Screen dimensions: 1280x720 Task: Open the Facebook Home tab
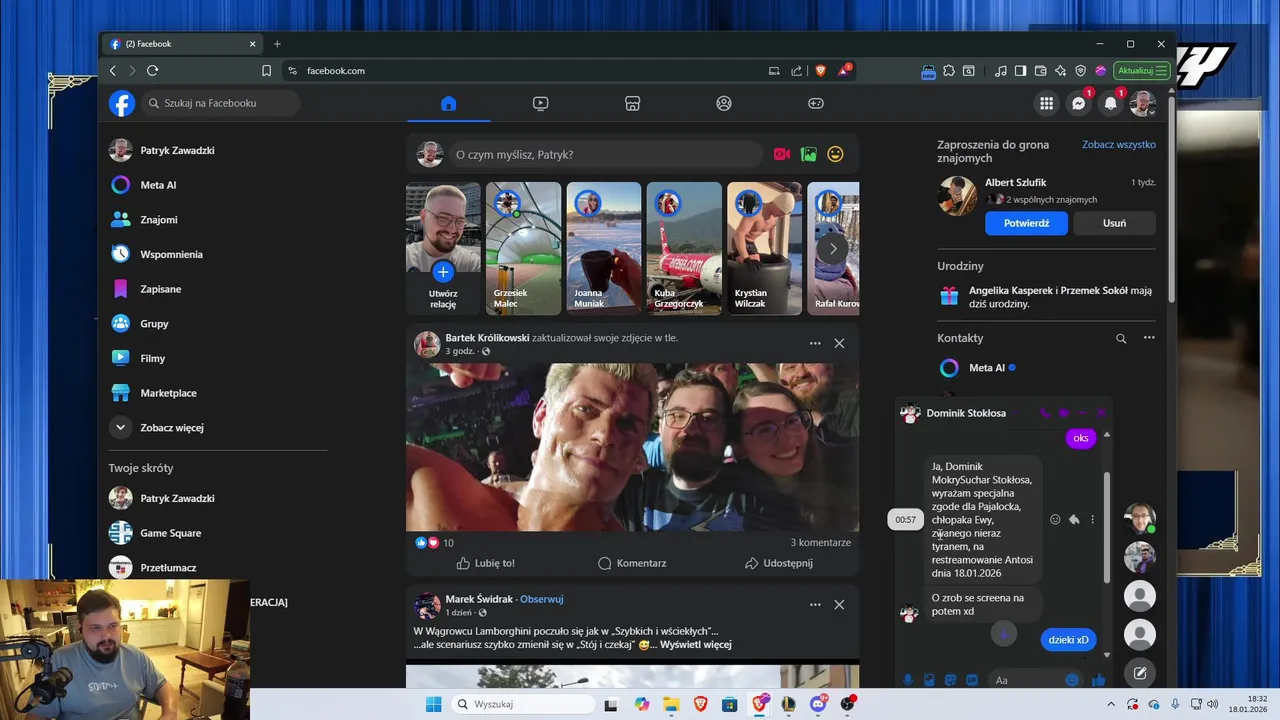point(448,103)
